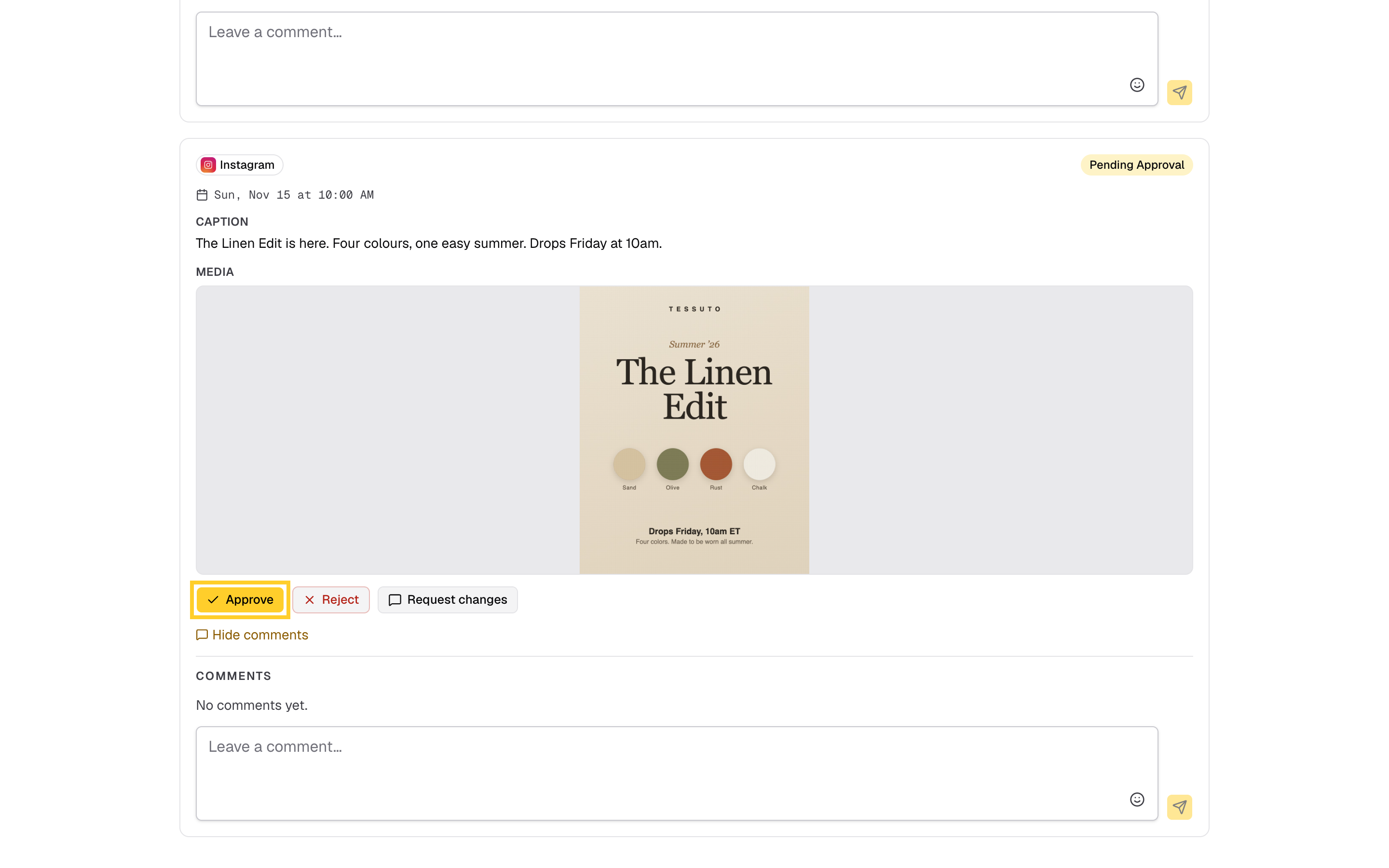
Task: Click the Instagram logo icon
Action: (x=208, y=165)
